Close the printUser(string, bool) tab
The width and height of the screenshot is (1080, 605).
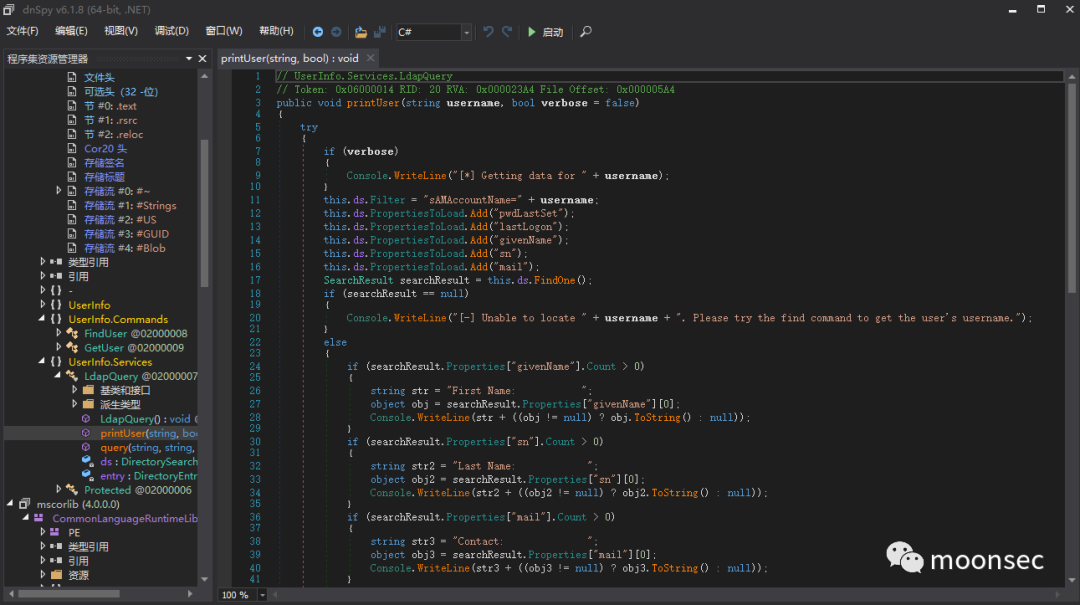tap(371, 58)
